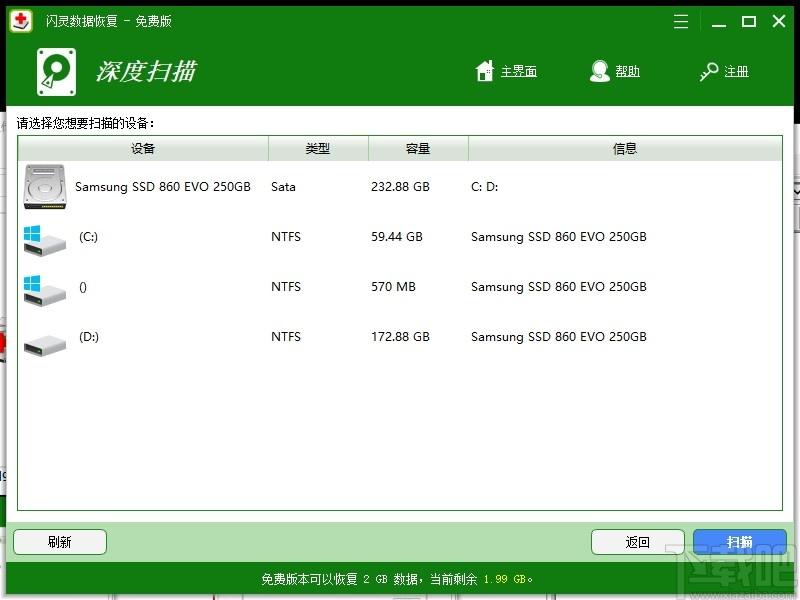Click the 'C: D:' info cell
This screenshot has height=600, width=800.
coord(485,187)
